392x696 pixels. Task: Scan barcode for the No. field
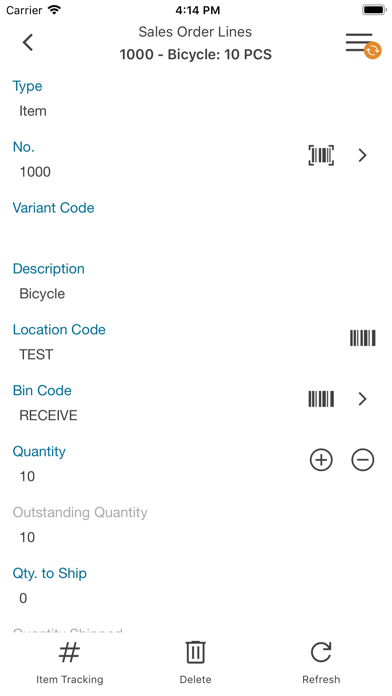pyautogui.click(x=321, y=155)
